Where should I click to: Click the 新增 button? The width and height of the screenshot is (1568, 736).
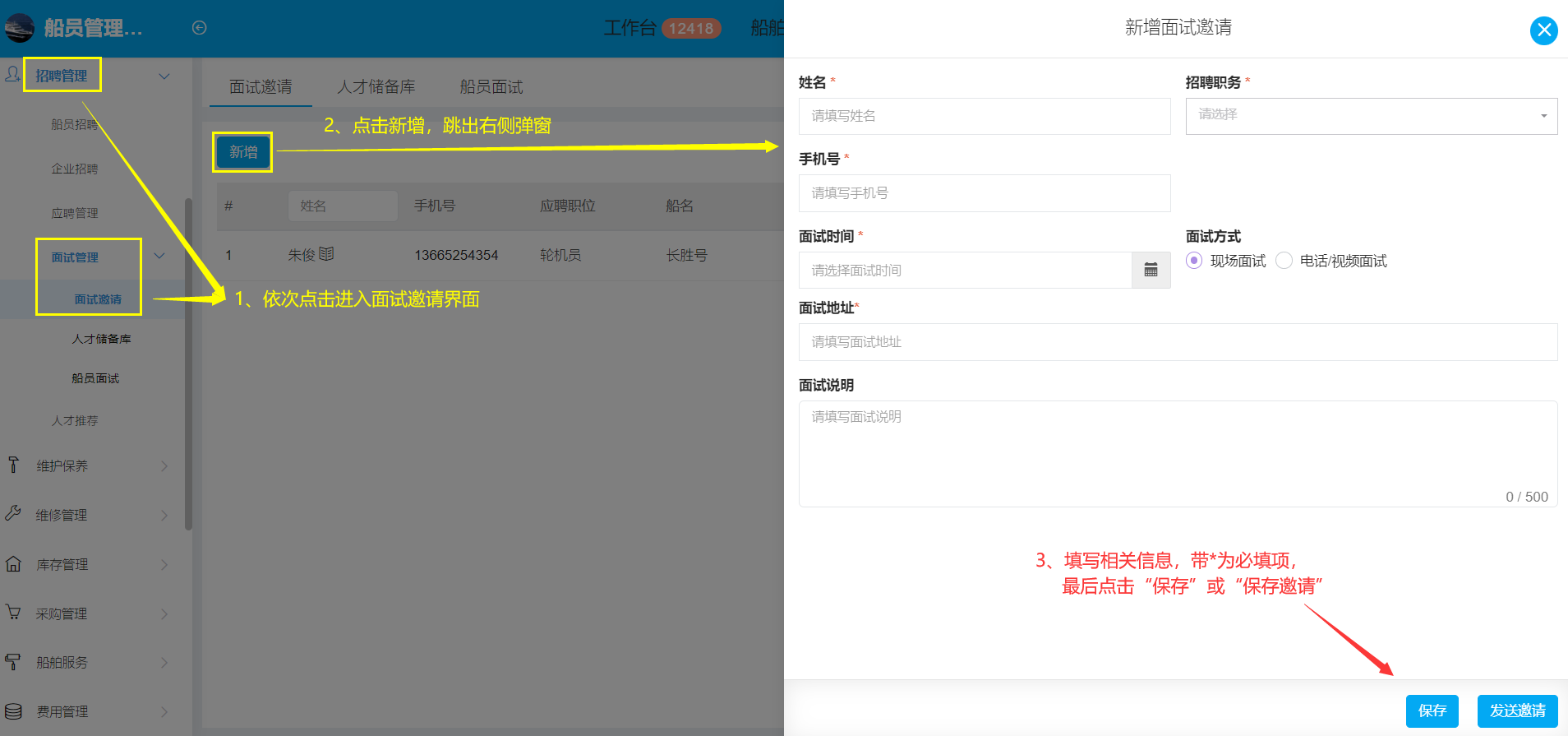(243, 152)
